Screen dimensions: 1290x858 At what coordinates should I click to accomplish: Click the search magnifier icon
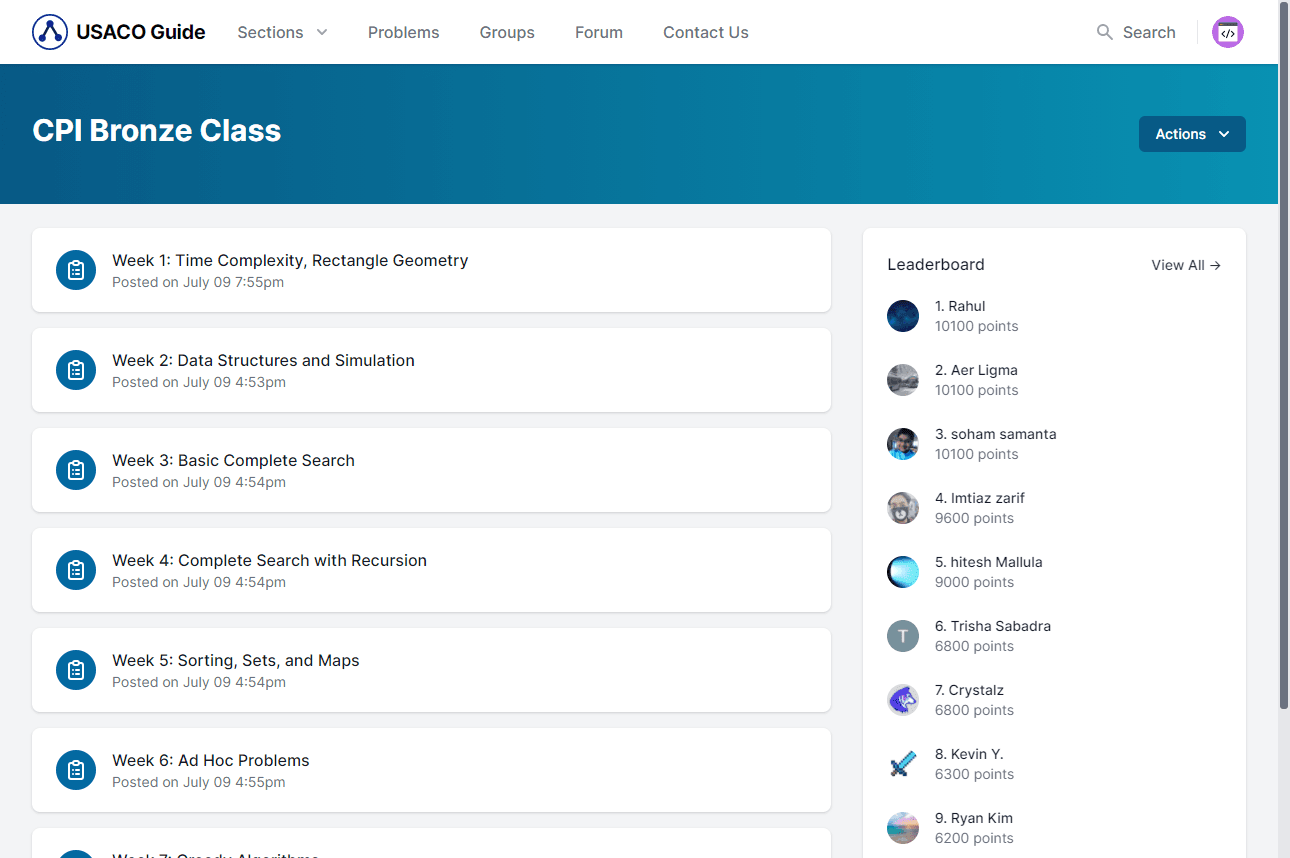(1104, 32)
